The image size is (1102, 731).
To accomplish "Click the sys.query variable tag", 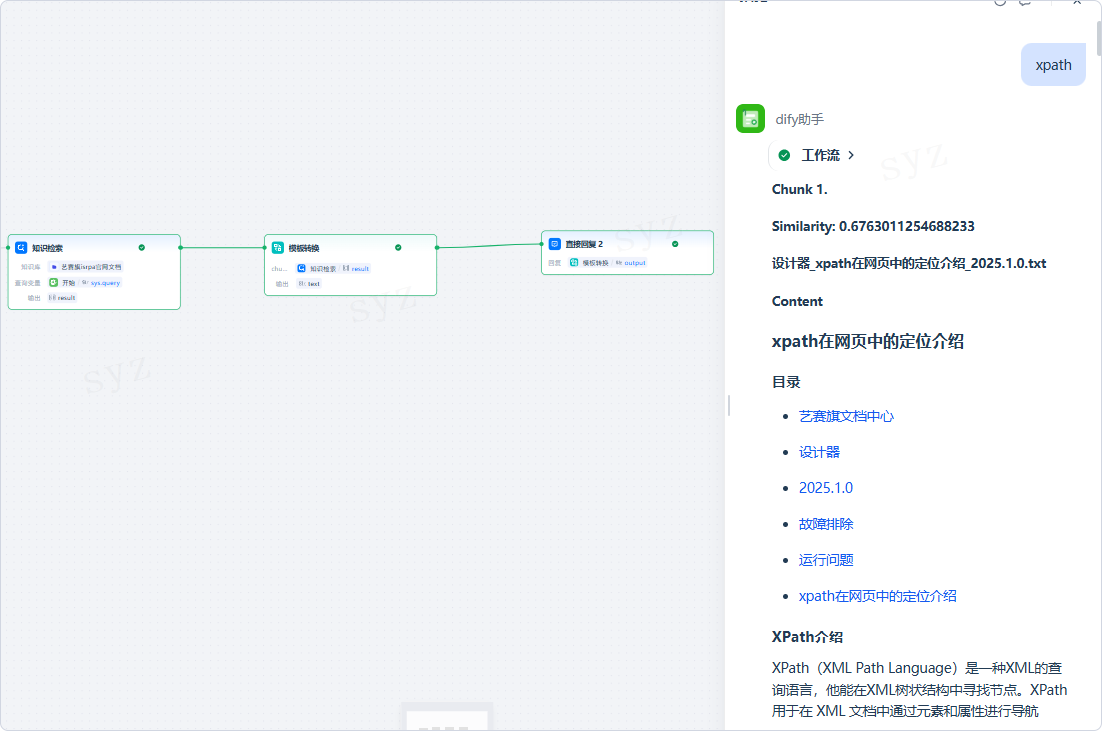I will [101, 283].
